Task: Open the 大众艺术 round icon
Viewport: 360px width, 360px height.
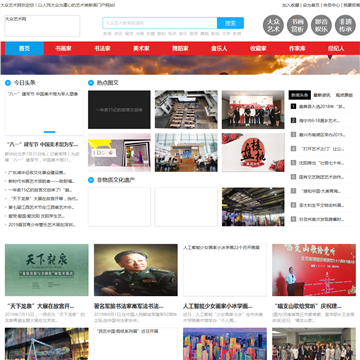Action: [x=273, y=25]
